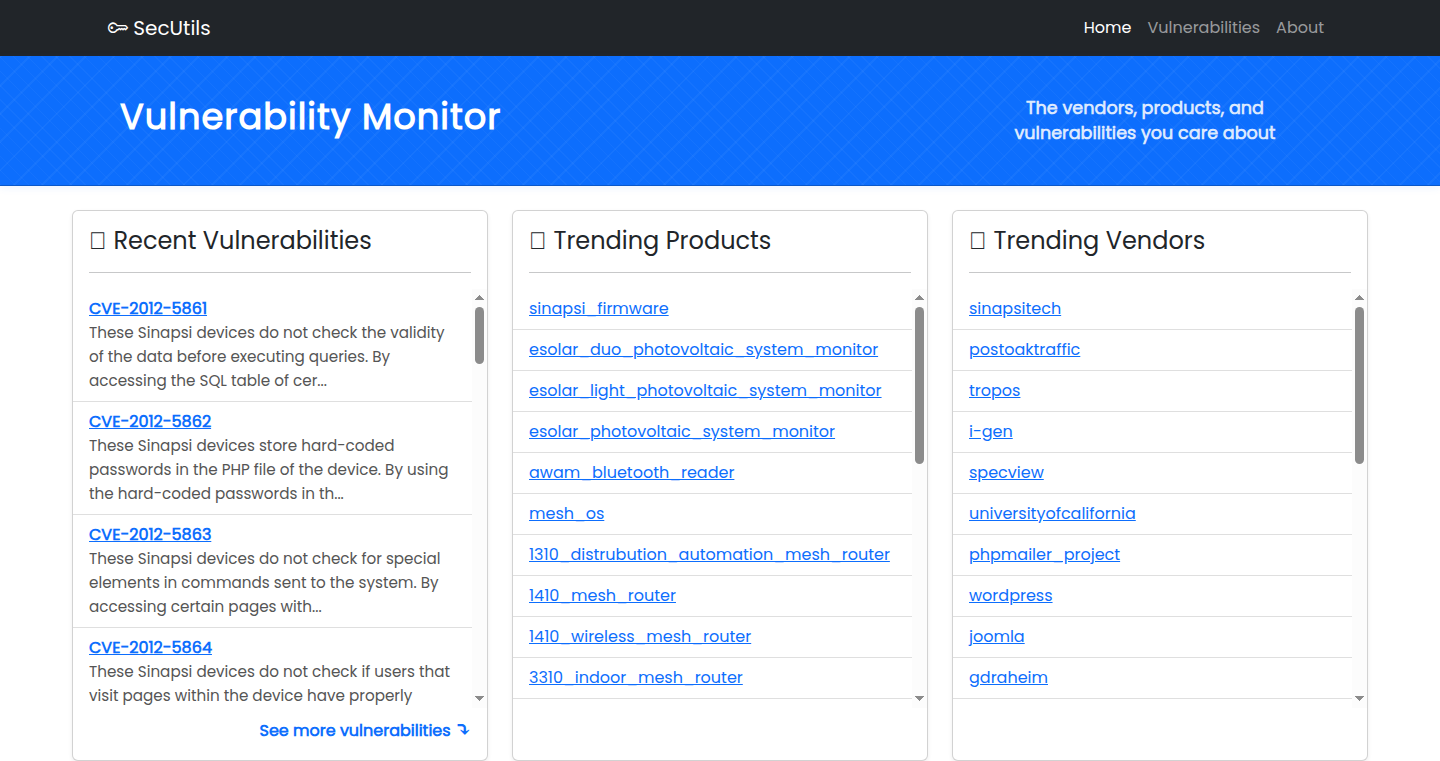Click description about special elements in commands
Screen dimensions: 1440x761
[265, 582]
